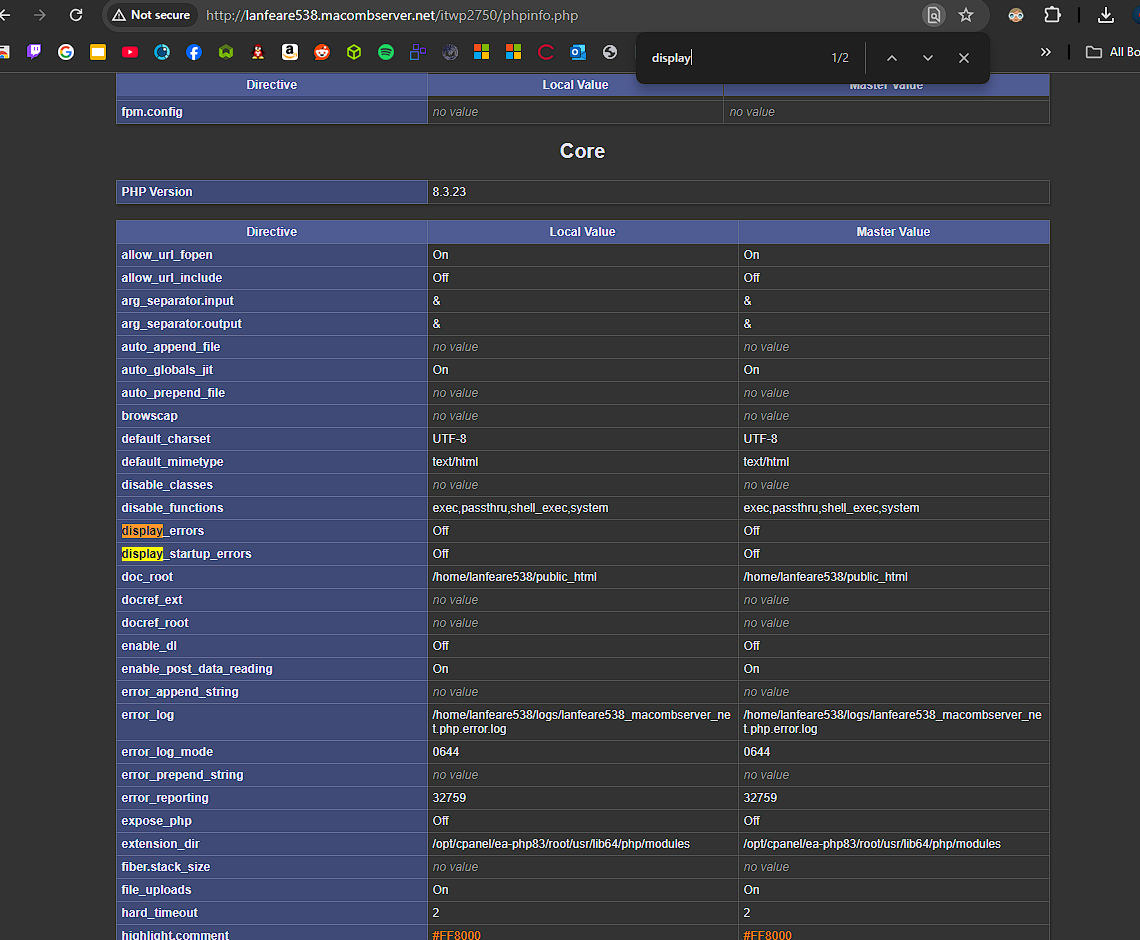Bookmark this page with the star icon

point(966,15)
